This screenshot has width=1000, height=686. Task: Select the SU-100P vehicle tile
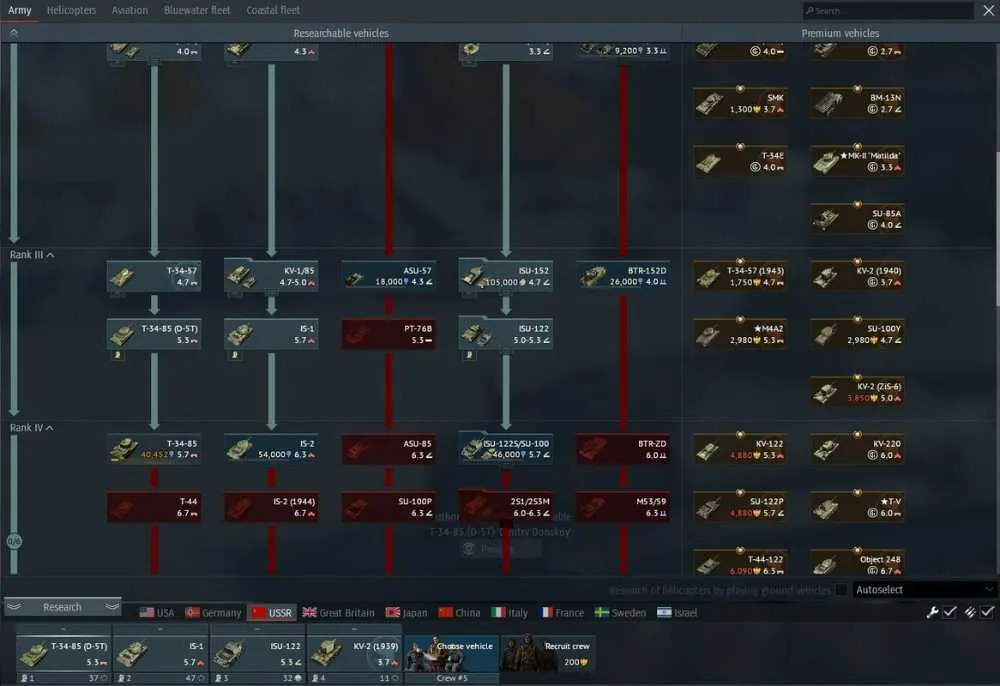(389, 507)
